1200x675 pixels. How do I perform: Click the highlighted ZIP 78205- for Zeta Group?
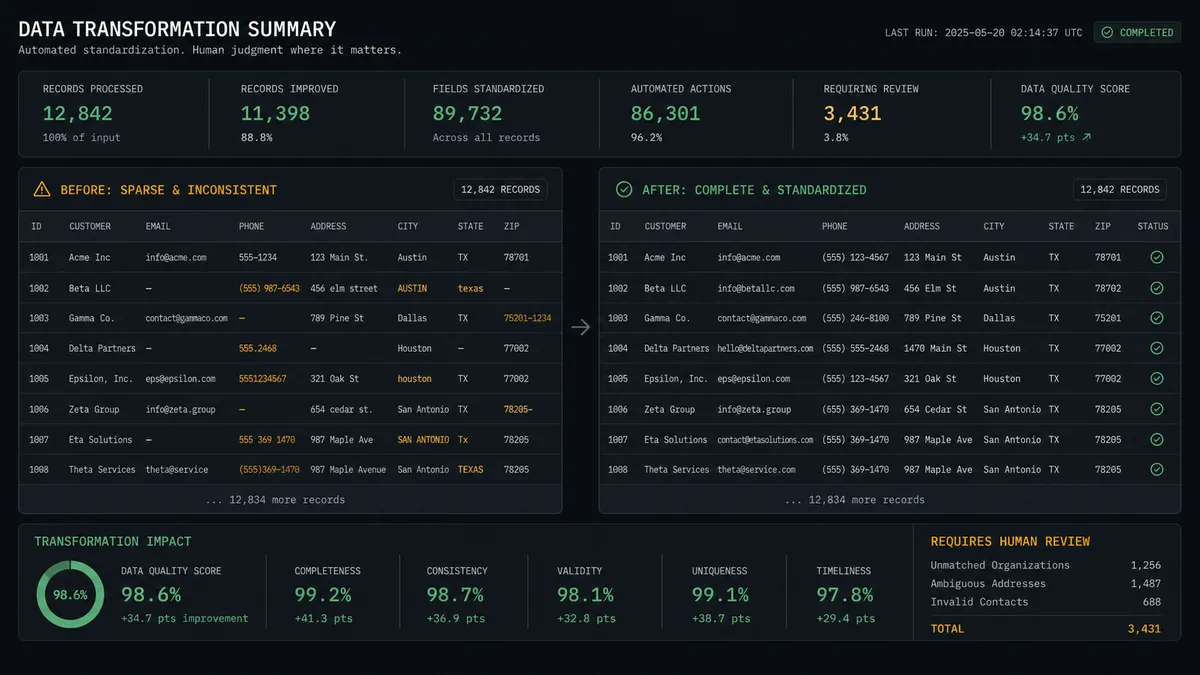pos(517,409)
